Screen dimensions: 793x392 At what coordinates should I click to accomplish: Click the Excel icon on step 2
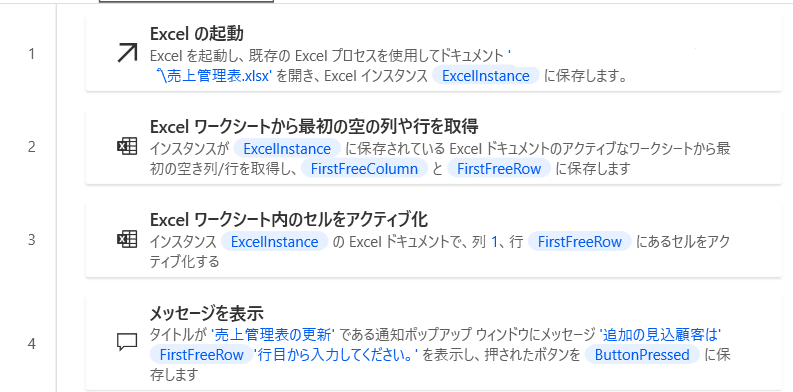127,147
